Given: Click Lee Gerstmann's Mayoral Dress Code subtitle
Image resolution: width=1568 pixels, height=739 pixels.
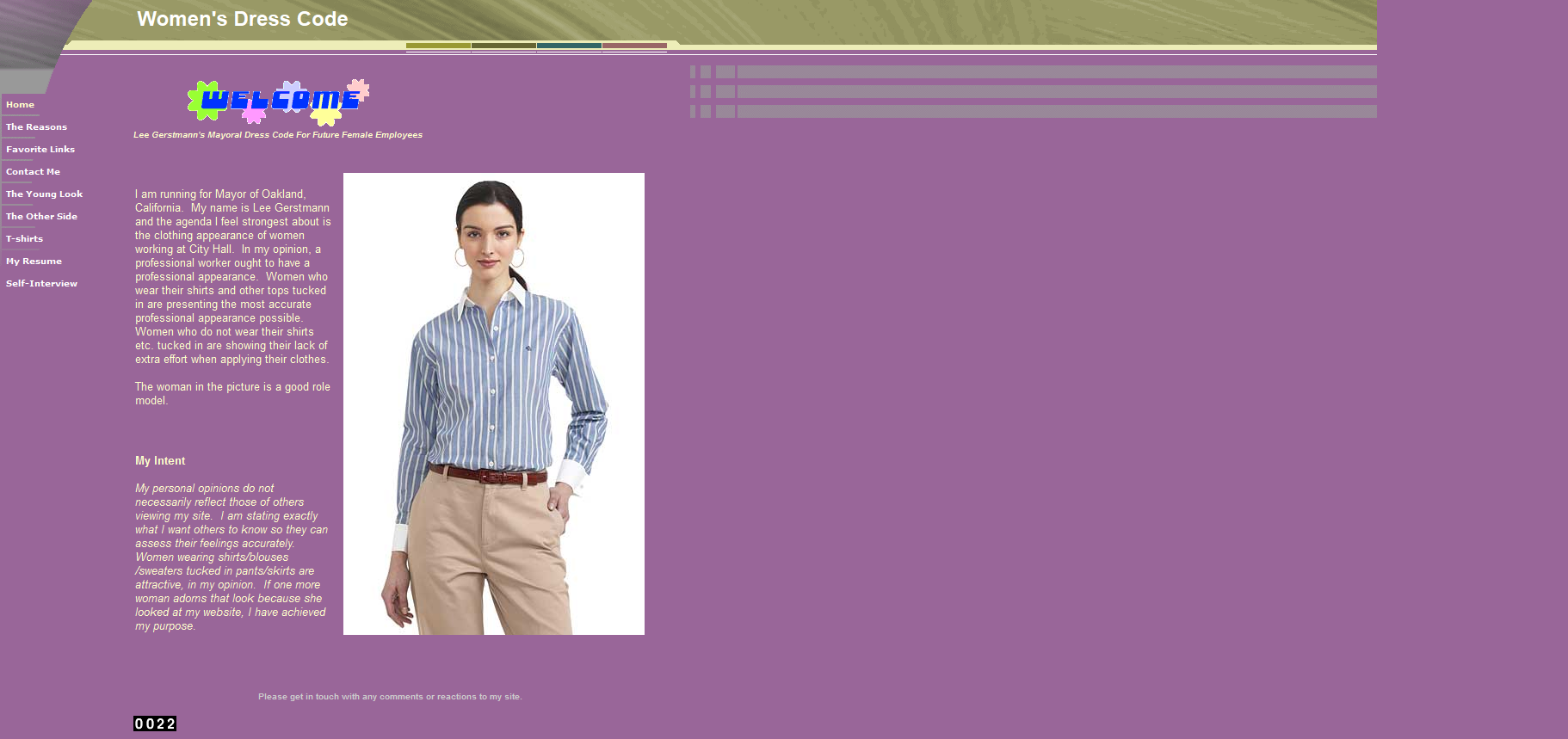Looking at the screenshot, I should (x=278, y=135).
